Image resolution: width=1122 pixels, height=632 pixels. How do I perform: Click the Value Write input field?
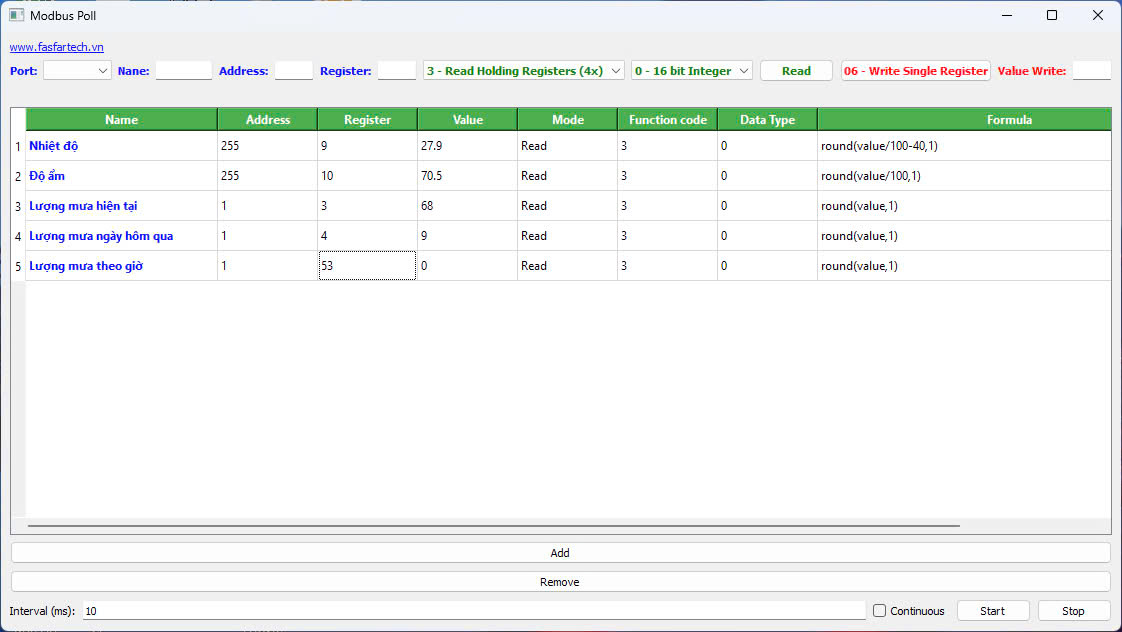(1091, 71)
